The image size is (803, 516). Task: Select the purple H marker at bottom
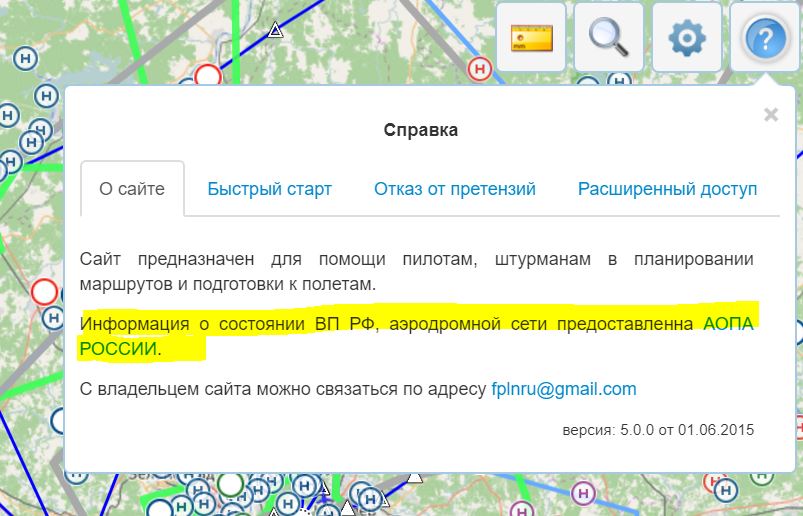tap(585, 492)
